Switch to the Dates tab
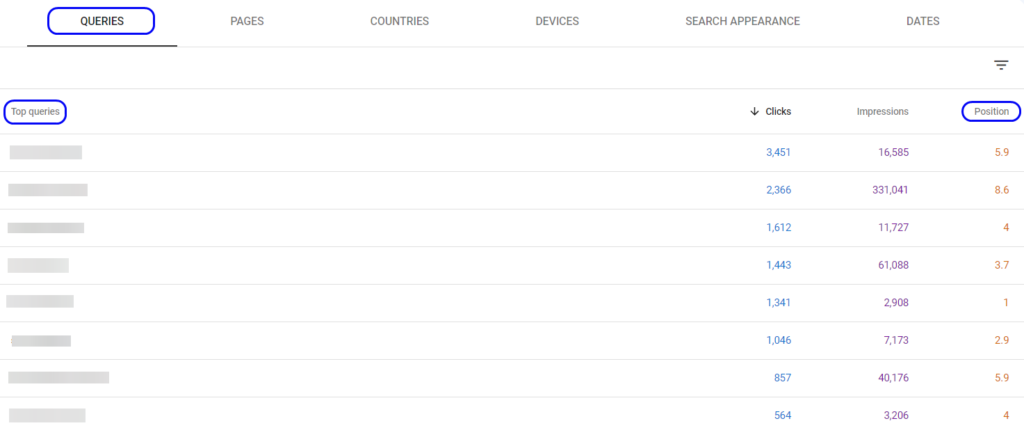The width and height of the screenshot is (1024, 428). [922, 21]
